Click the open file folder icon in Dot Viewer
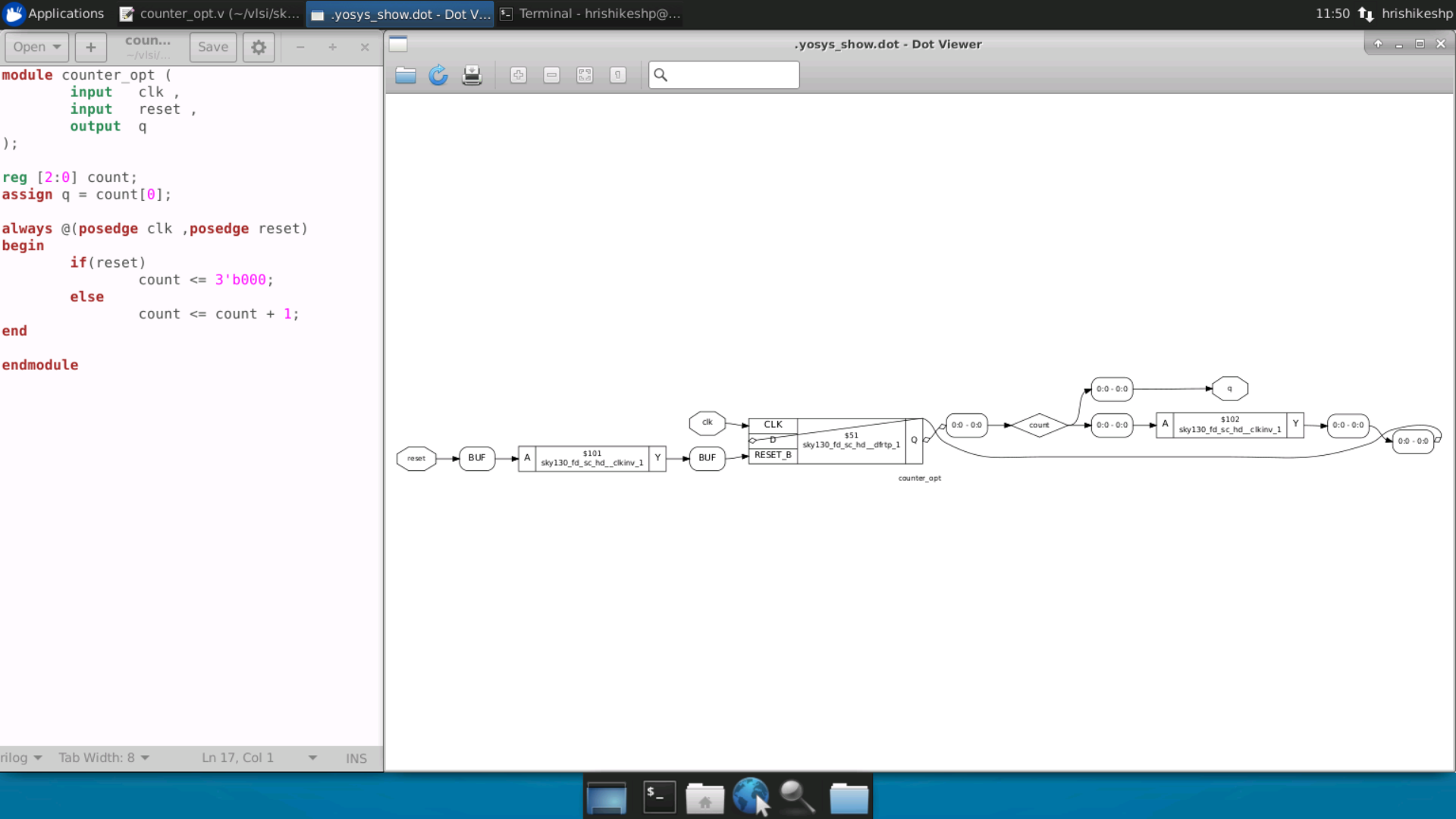 tap(406, 75)
